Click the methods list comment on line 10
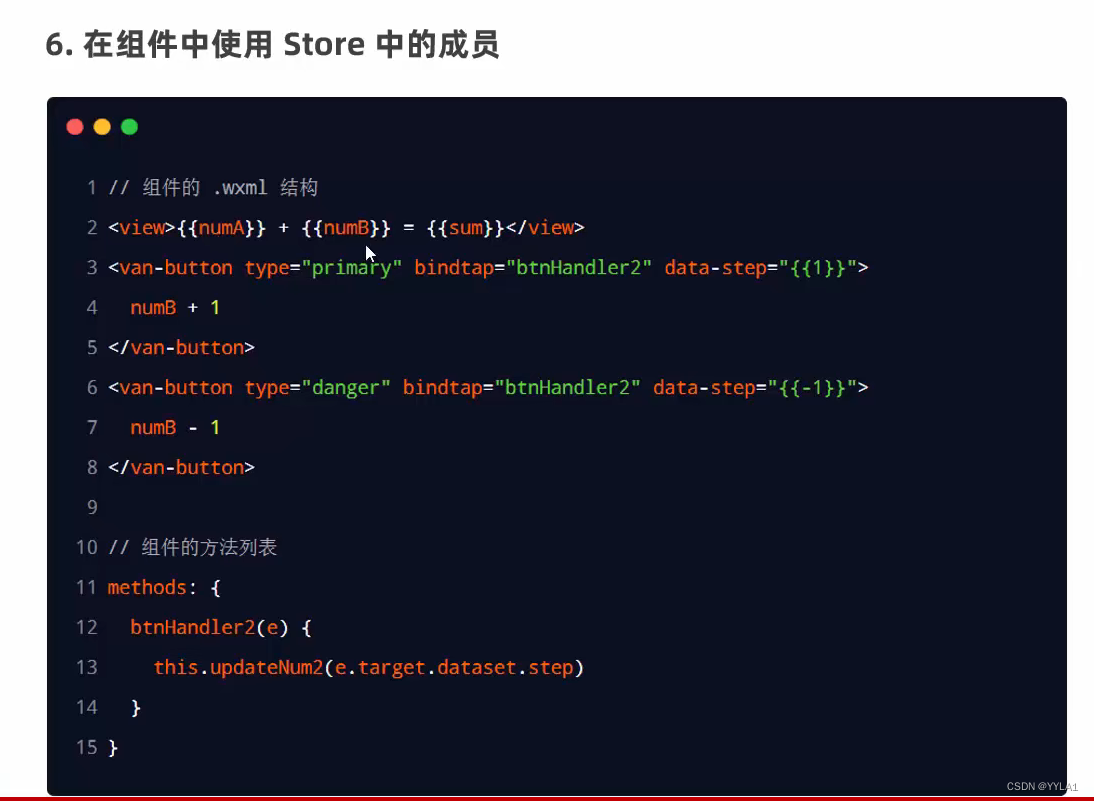The image size is (1094, 801). point(193,547)
